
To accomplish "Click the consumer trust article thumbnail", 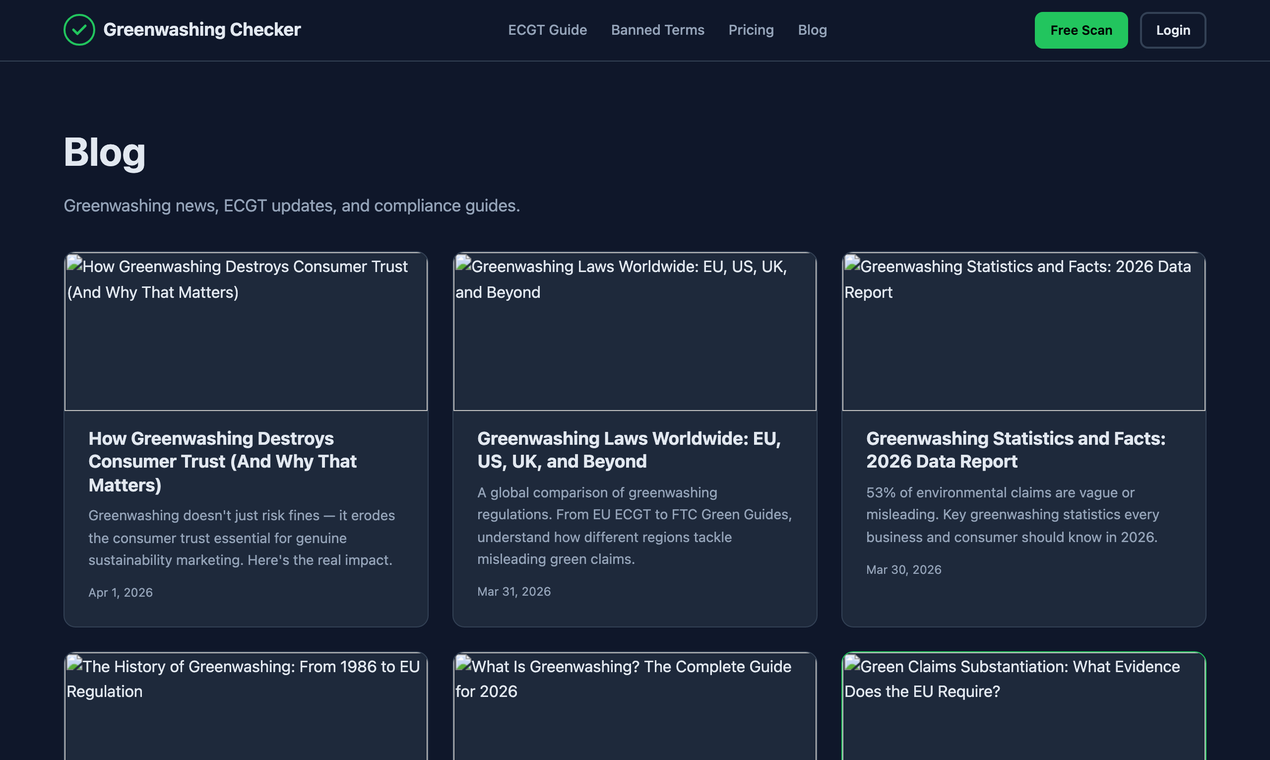I will (x=246, y=330).
